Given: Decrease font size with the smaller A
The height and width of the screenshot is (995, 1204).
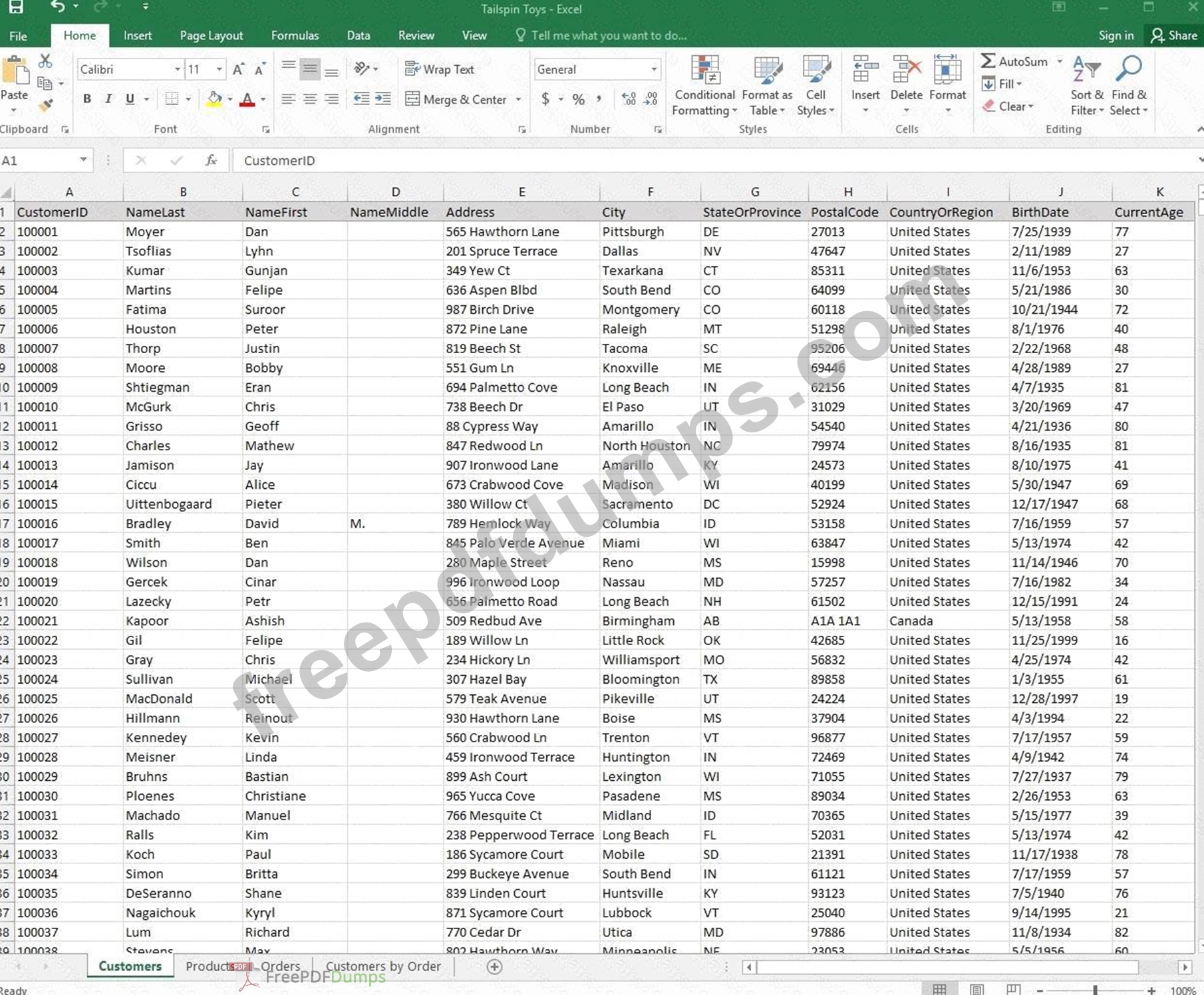Looking at the screenshot, I should [x=260, y=69].
